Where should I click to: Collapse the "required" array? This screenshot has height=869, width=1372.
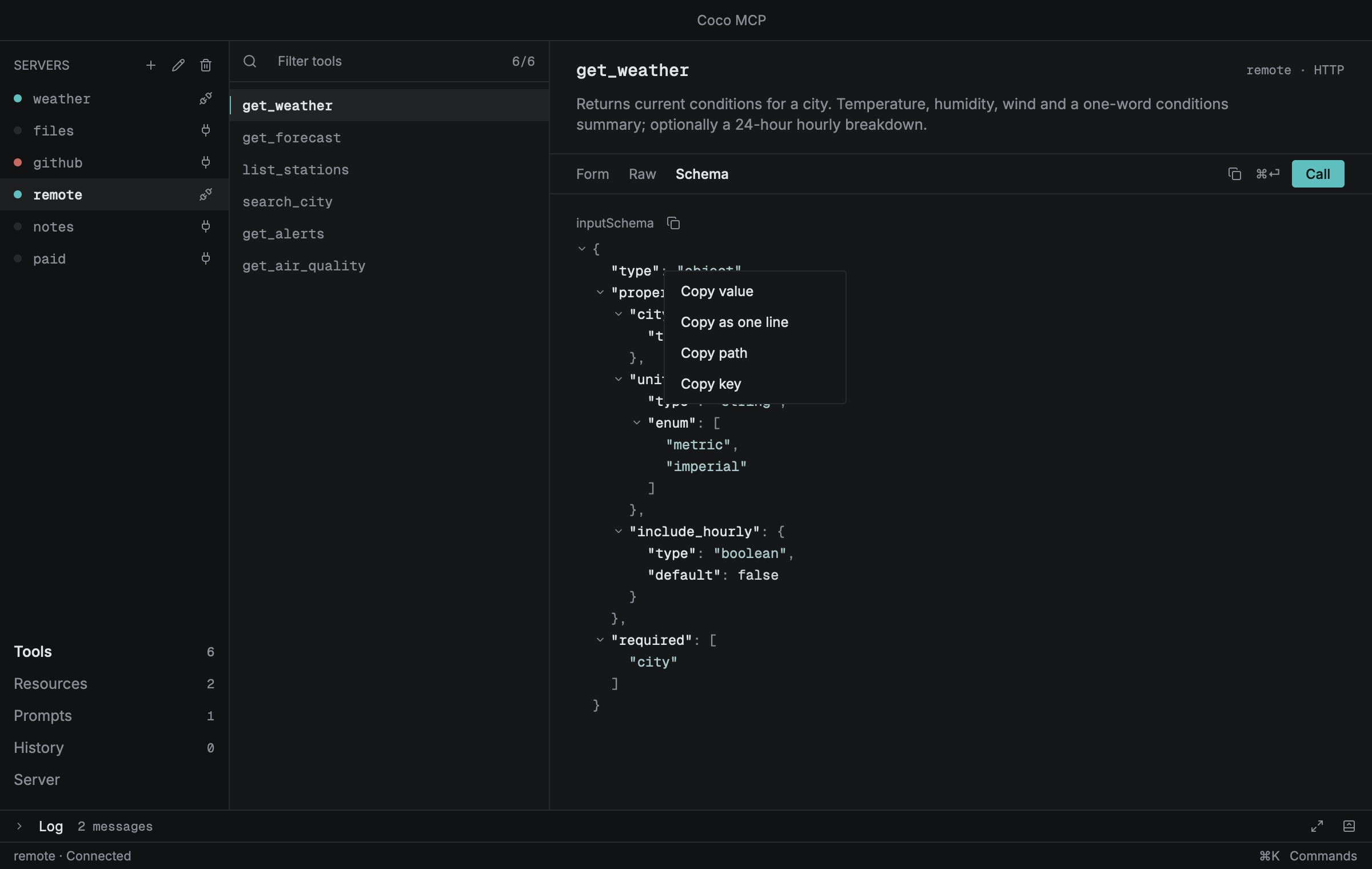[600, 640]
